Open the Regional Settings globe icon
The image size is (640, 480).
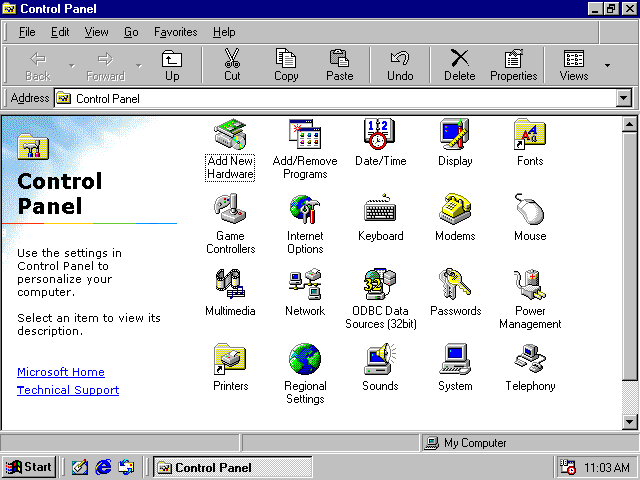pyautogui.click(x=305, y=359)
